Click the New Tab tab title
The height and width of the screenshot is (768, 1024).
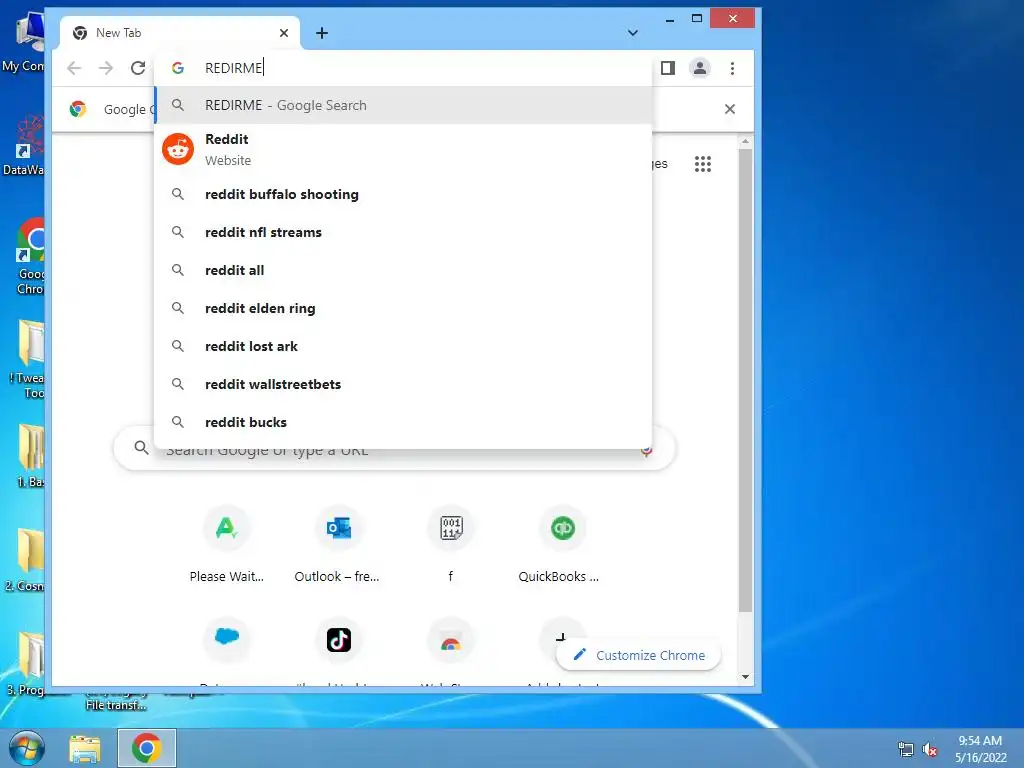[118, 33]
